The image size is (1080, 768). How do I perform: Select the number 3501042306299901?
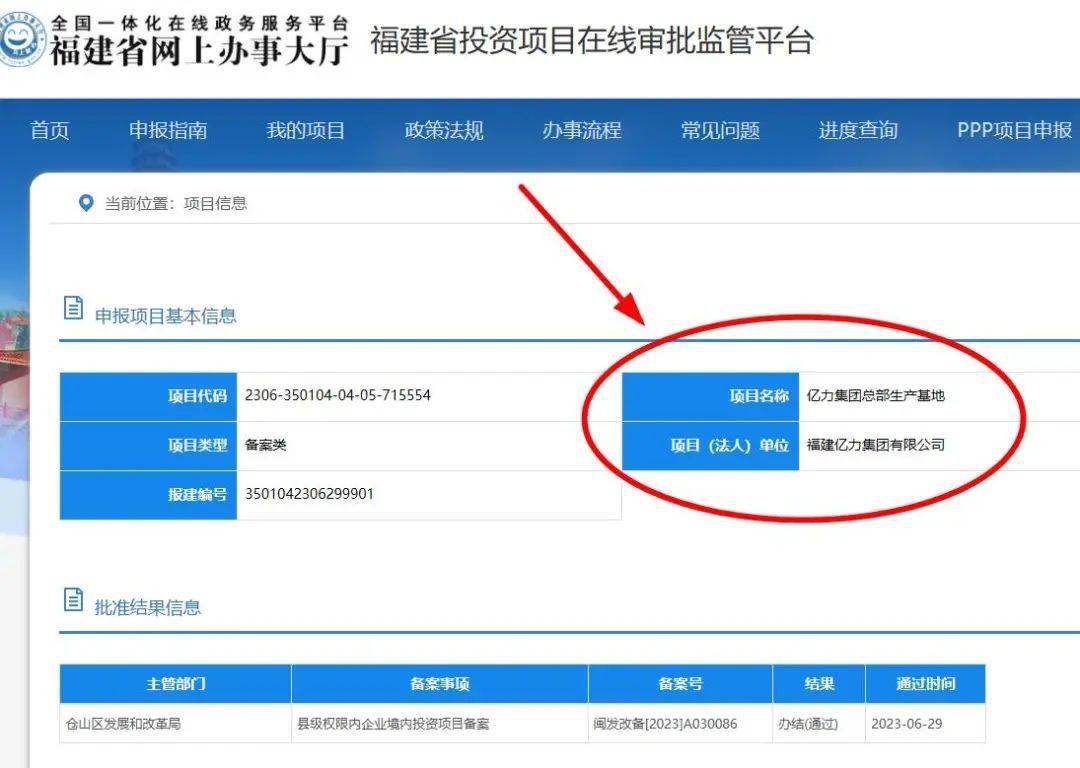coord(309,494)
